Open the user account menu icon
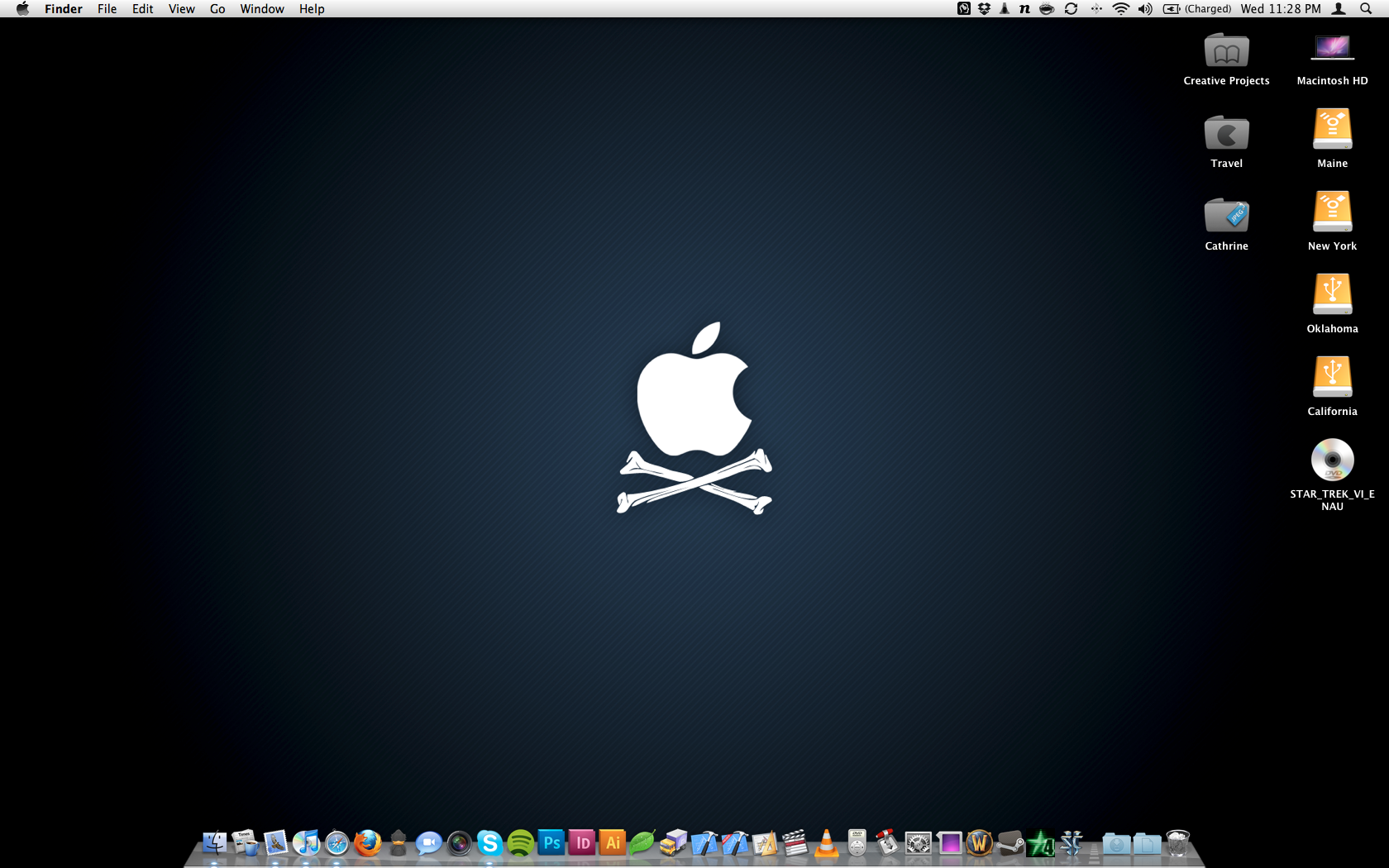 click(x=1339, y=8)
